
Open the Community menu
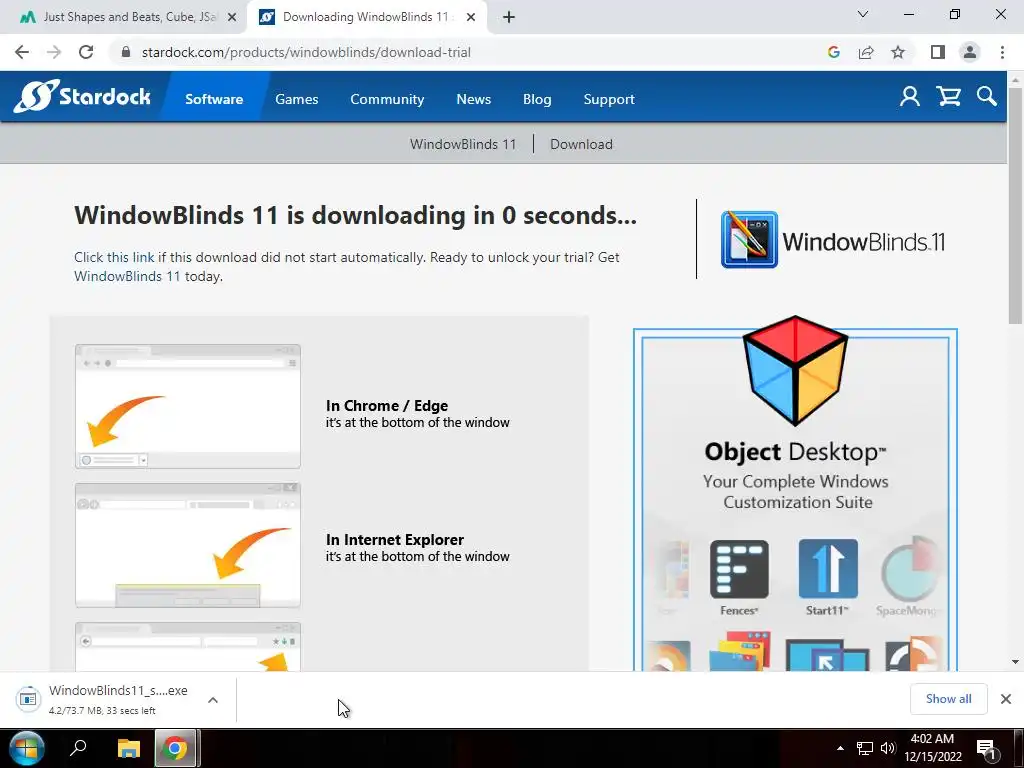387,99
